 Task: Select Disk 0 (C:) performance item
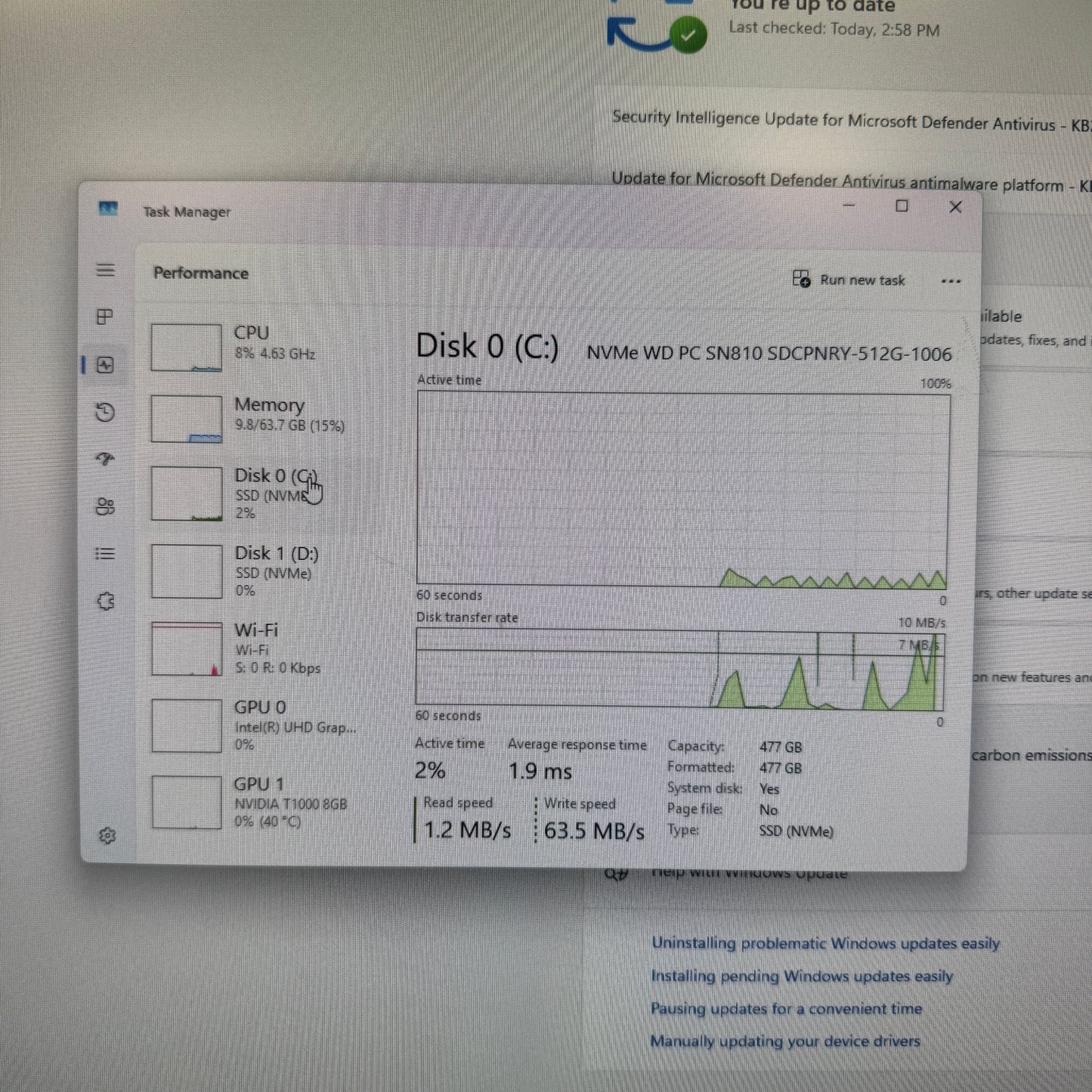pos(257,493)
